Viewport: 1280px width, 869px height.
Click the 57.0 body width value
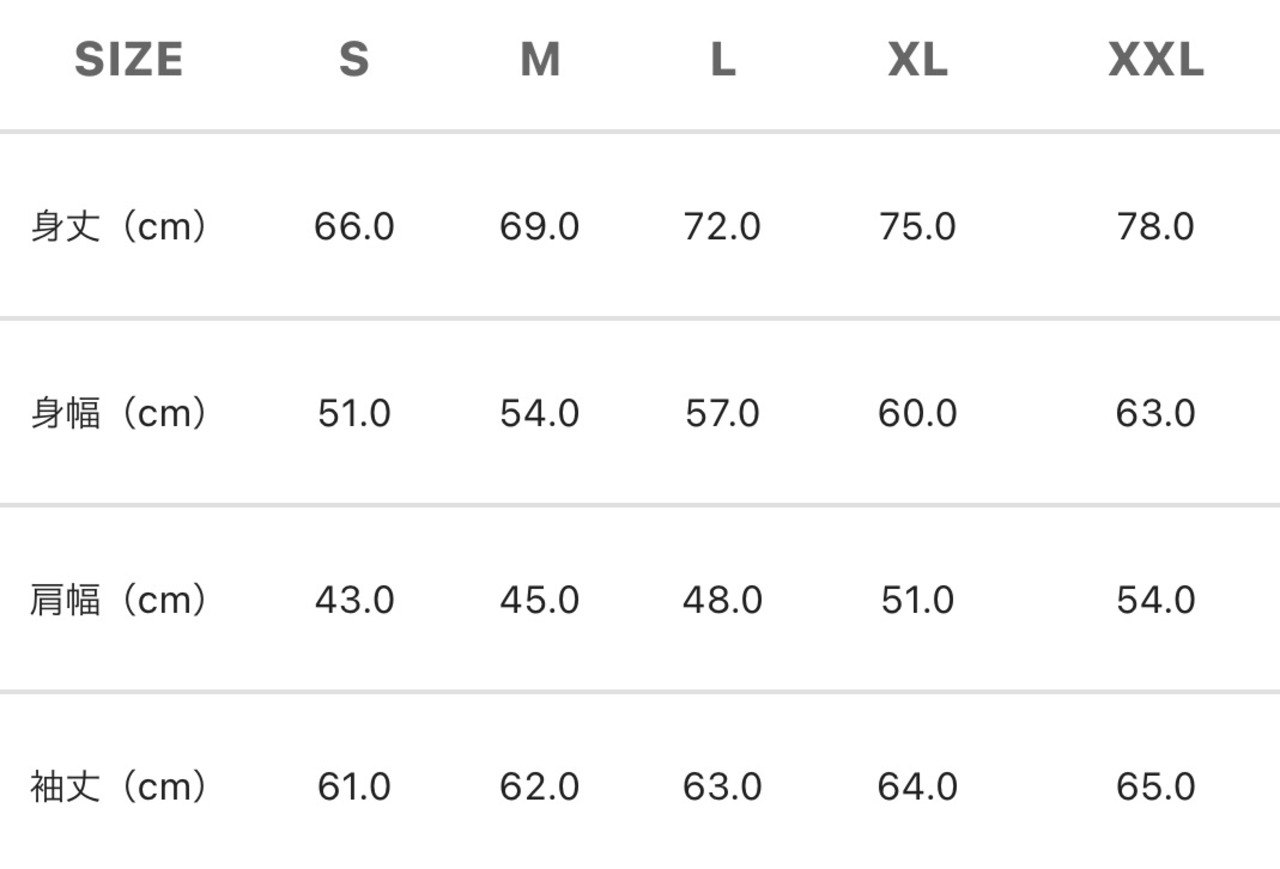click(x=723, y=413)
